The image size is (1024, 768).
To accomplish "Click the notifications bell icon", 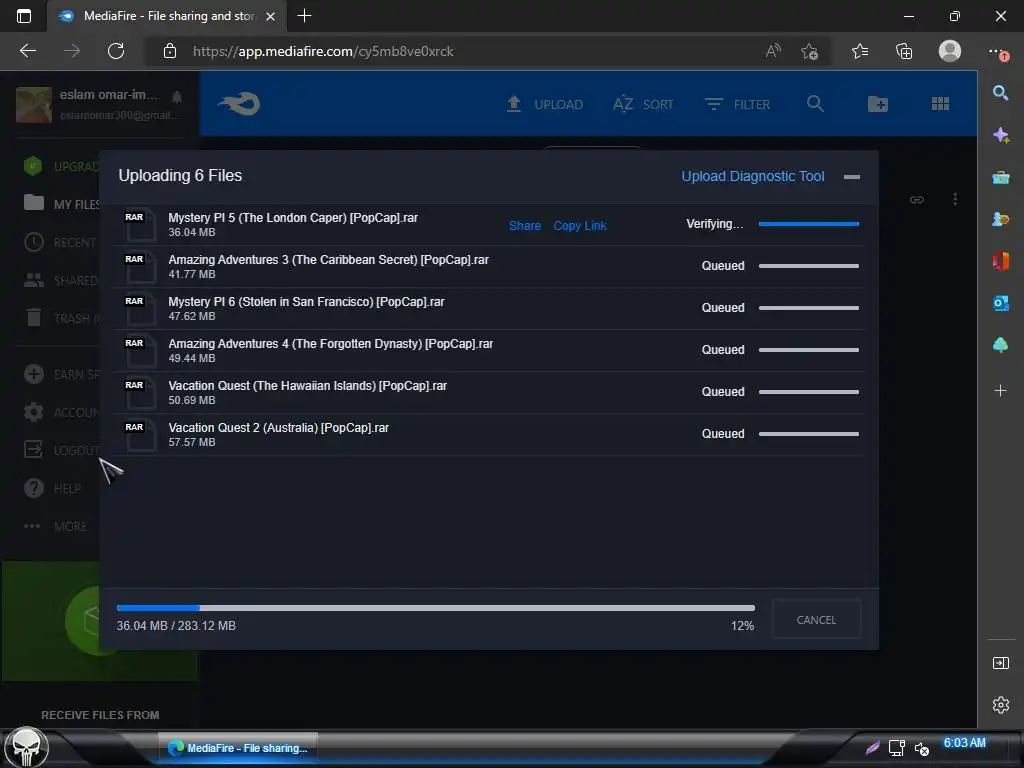I will pos(176,97).
